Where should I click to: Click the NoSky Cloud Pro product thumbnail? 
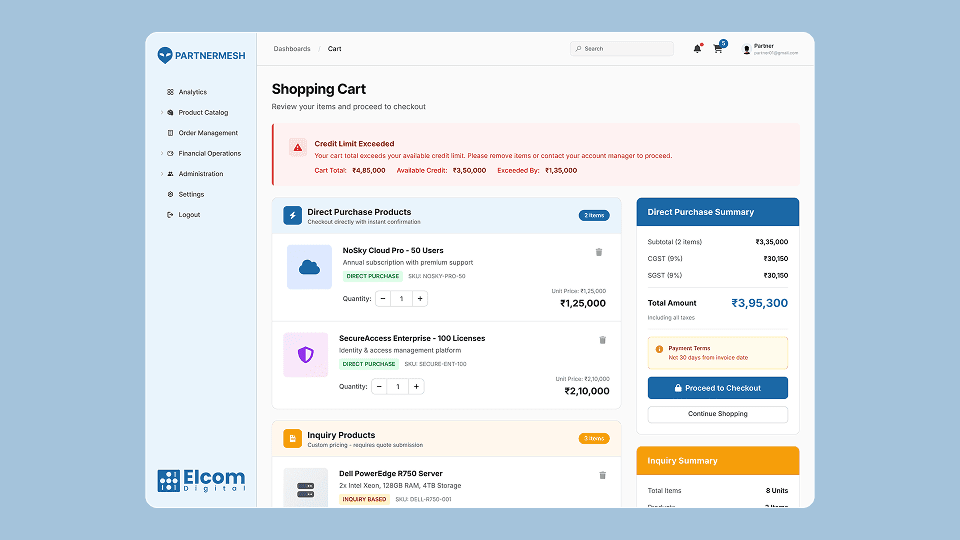pyautogui.click(x=309, y=267)
